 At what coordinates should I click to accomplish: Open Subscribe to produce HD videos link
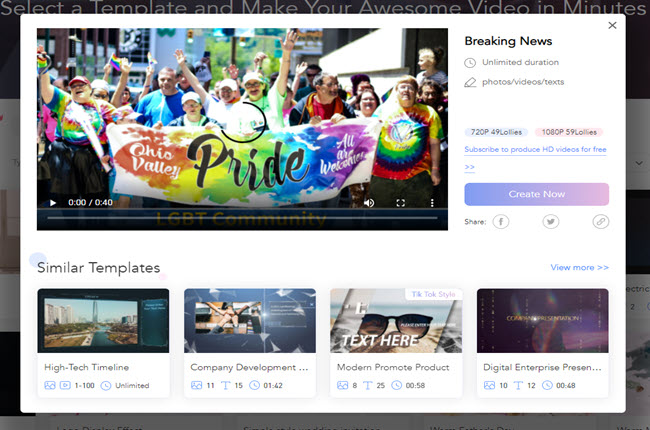pyautogui.click(x=535, y=150)
